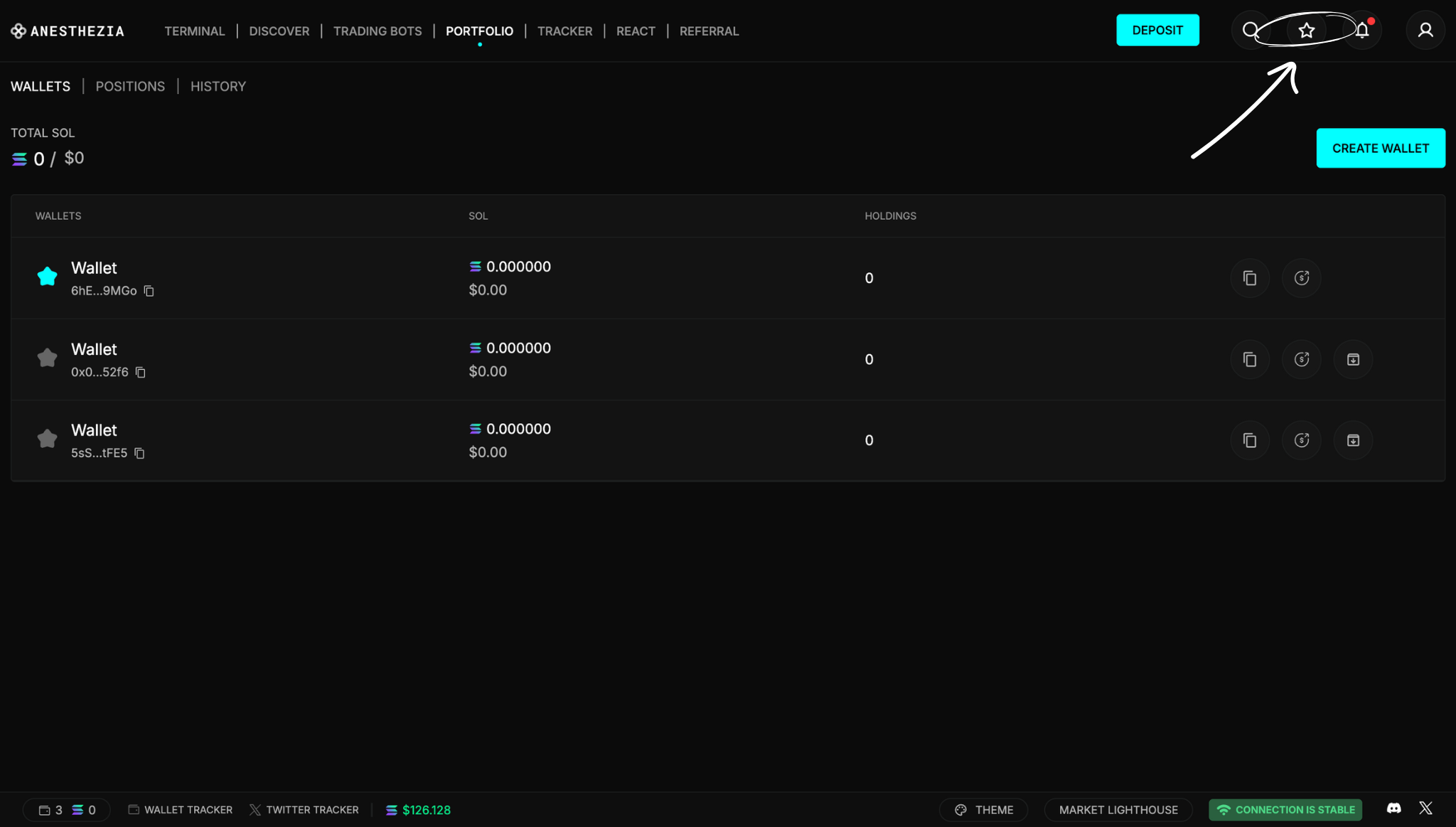This screenshot has width=1456, height=827.
Task: Open the search icon in header
Action: point(1250,31)
